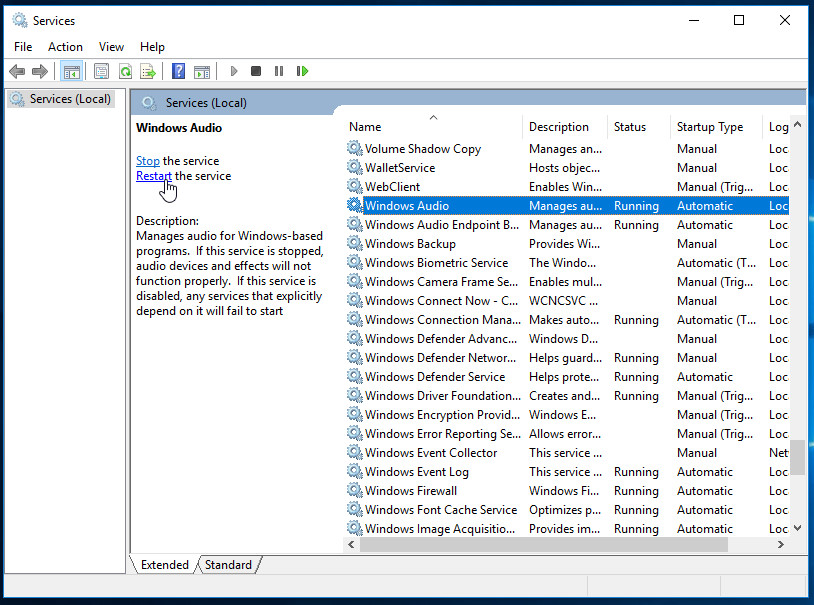Click the horizontal scrollbar left arrow
The height and width of the screenshot is (605, 814).
click(351, 544)
